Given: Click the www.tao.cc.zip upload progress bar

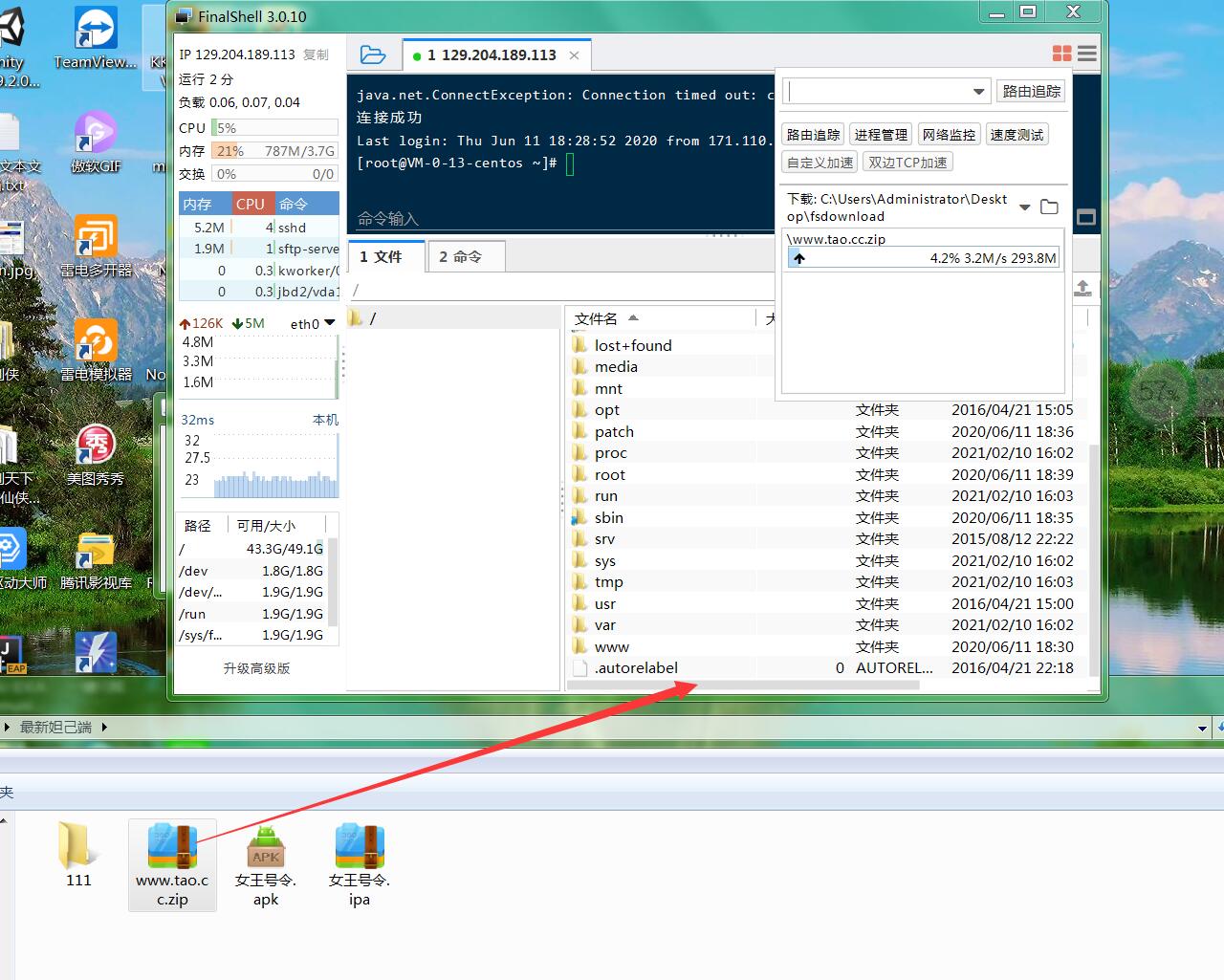Looking at the screenshot, I should [923, 258].
